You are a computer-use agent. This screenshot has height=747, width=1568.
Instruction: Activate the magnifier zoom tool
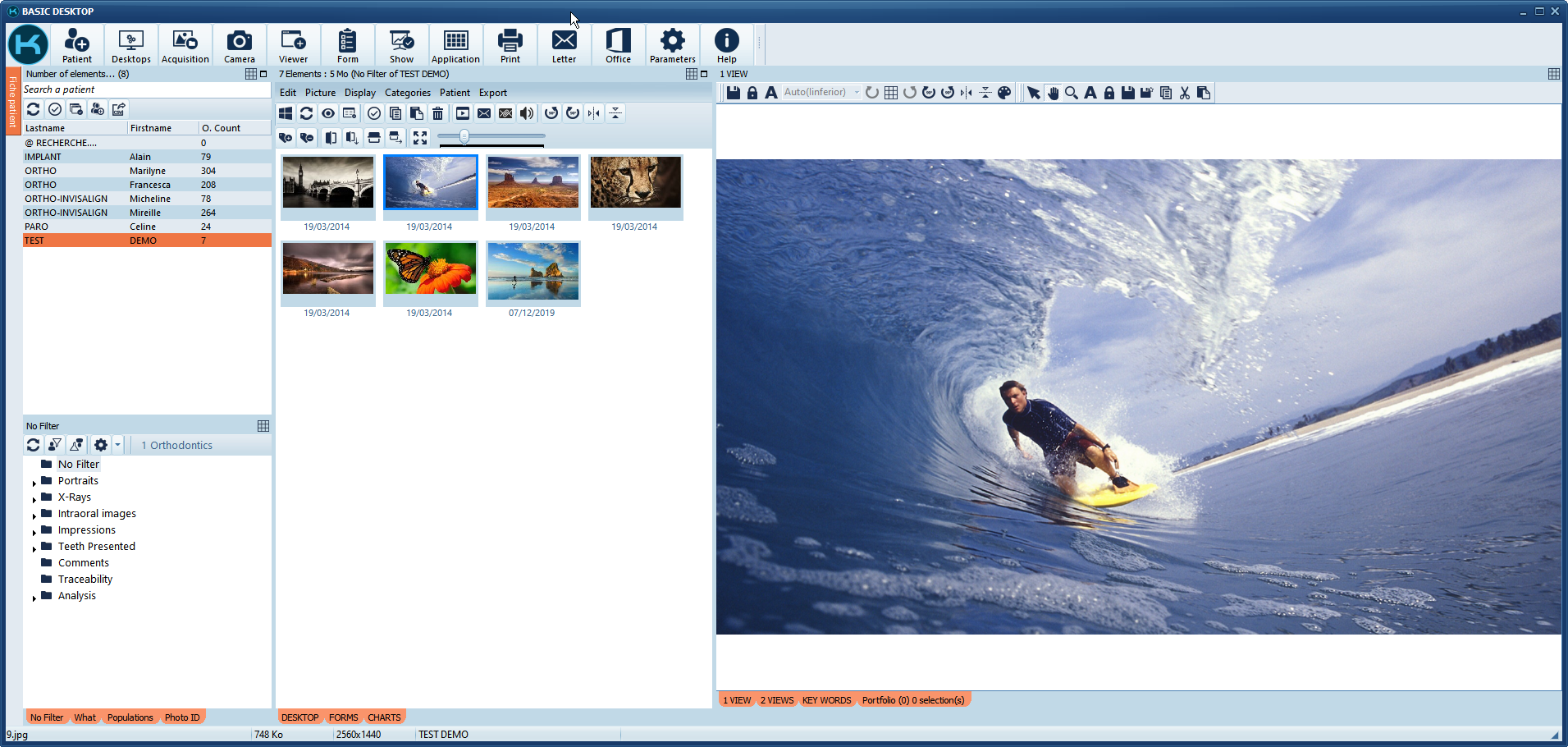point(1072,93)
